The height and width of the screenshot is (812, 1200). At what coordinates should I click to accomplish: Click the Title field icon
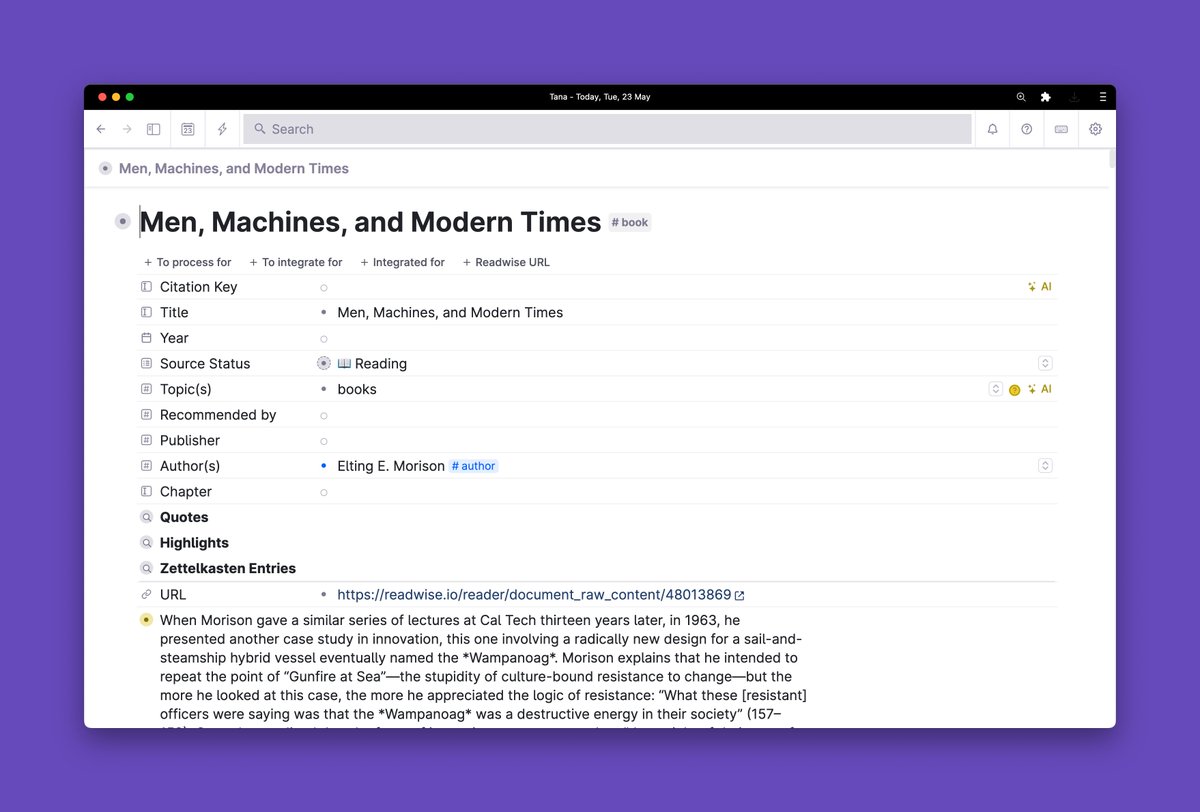click(x=146, y=313)
